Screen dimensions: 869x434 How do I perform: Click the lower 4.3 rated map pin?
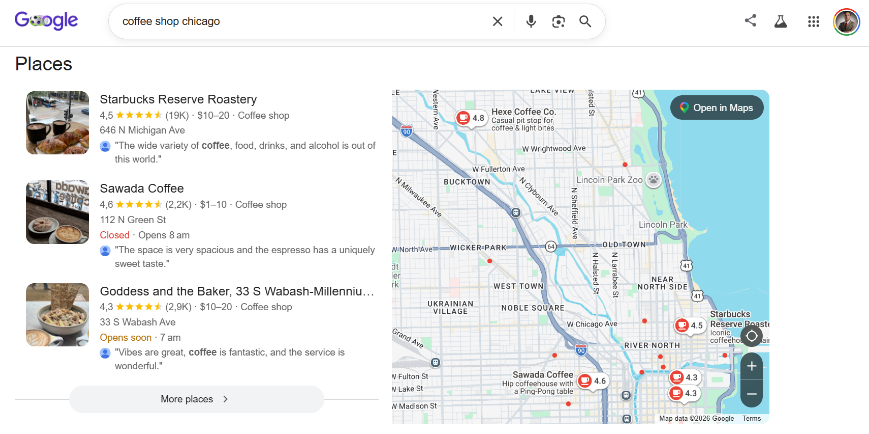pyautogui.click(x=684, y=393)
